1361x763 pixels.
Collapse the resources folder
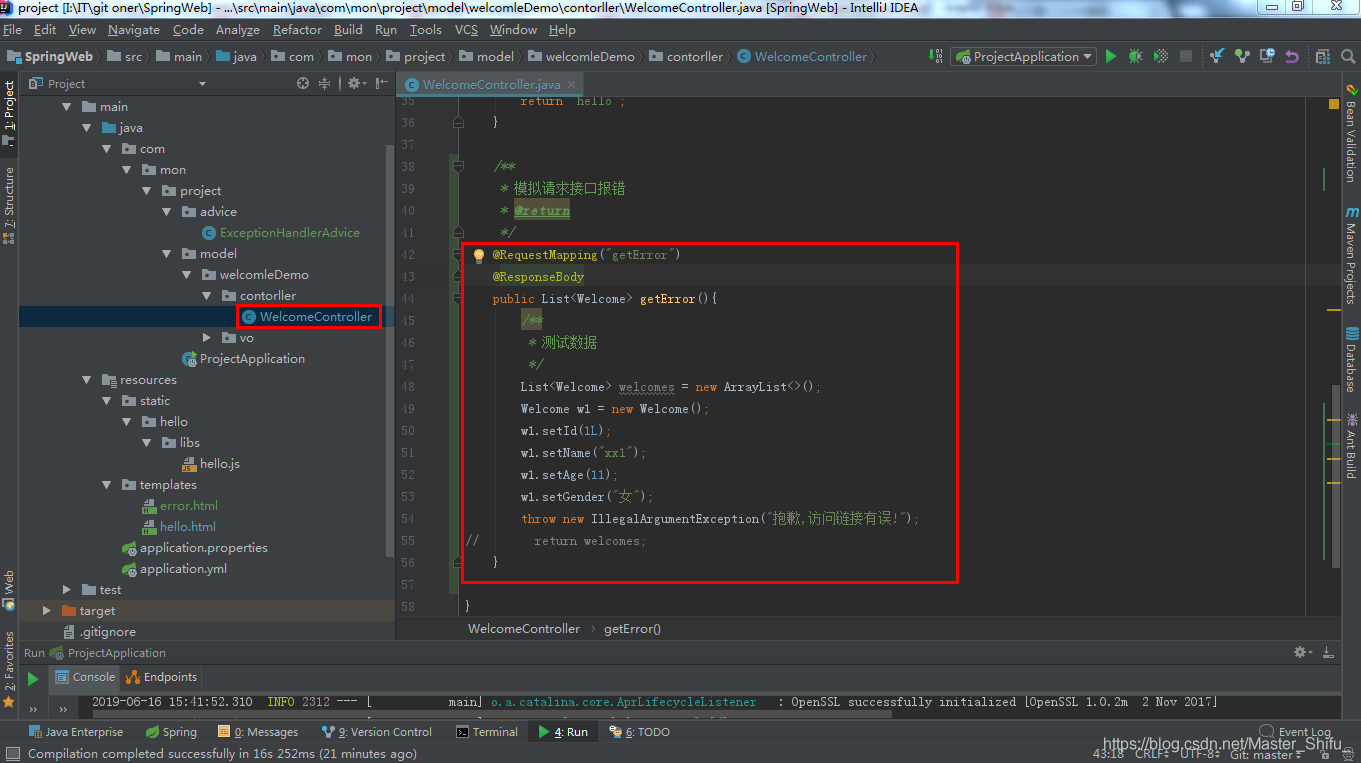87,380
